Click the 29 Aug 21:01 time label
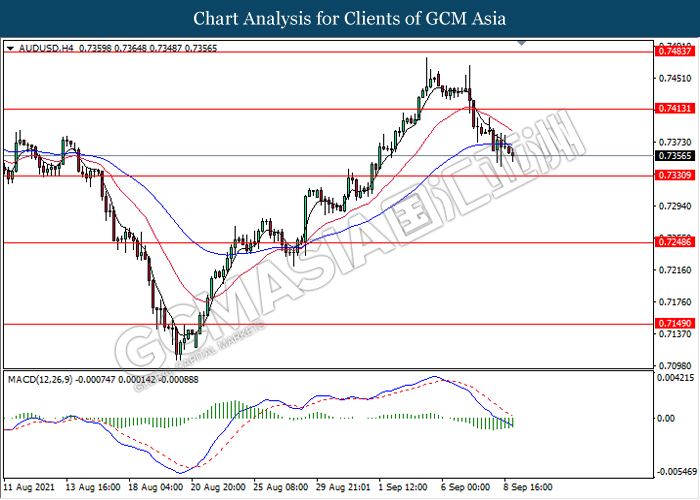The height and width of the screenshot is (500, 700). click(x=343, y=487)
